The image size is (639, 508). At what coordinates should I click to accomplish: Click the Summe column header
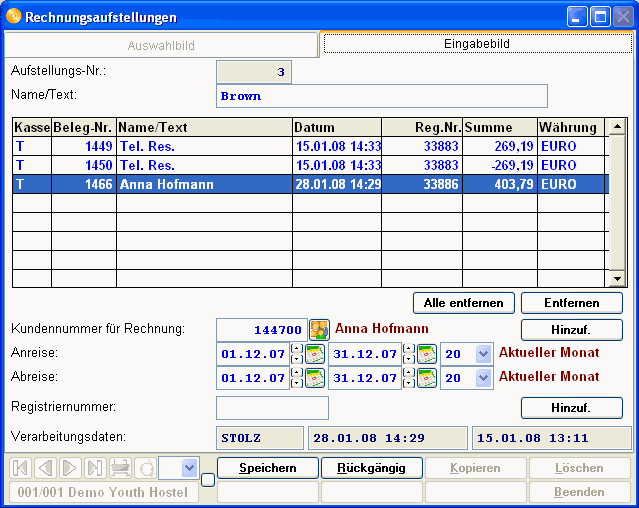click(x=500, y=127)
